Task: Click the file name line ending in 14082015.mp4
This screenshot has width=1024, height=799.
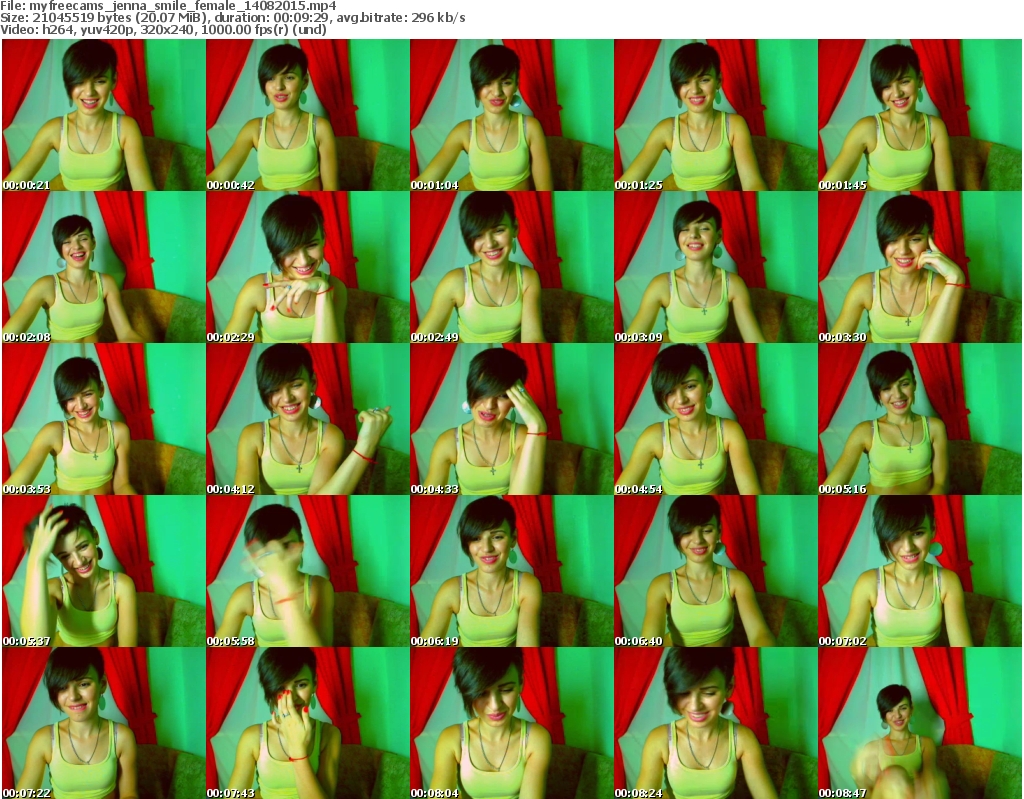Action: [x=168, y=6]
